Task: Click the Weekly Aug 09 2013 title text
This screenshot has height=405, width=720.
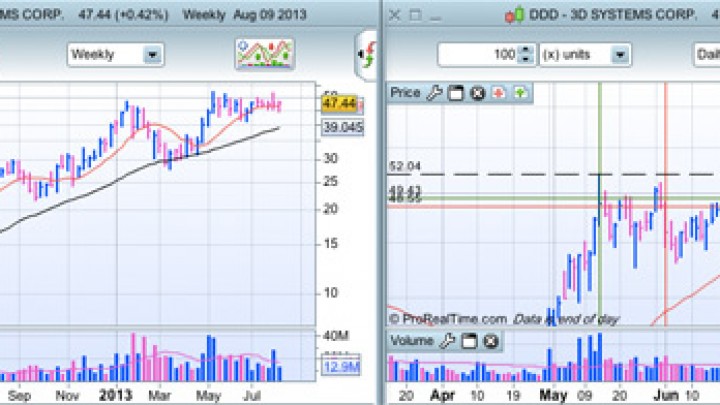Action: [244, 15]
